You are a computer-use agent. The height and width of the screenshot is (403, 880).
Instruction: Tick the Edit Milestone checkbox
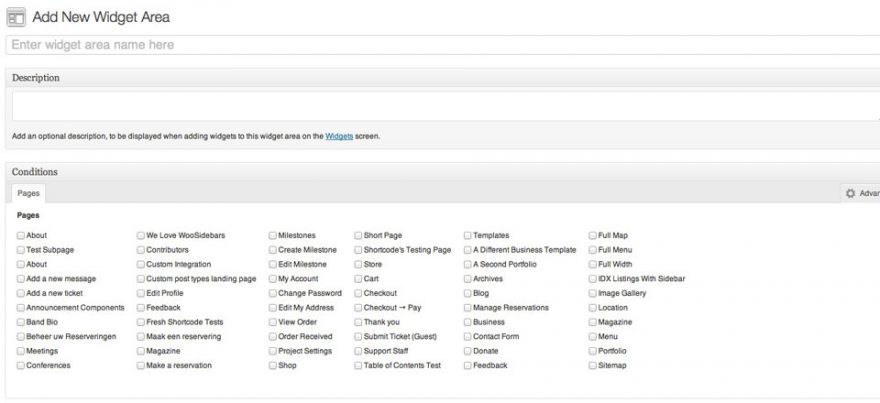(x=273, y=264)
